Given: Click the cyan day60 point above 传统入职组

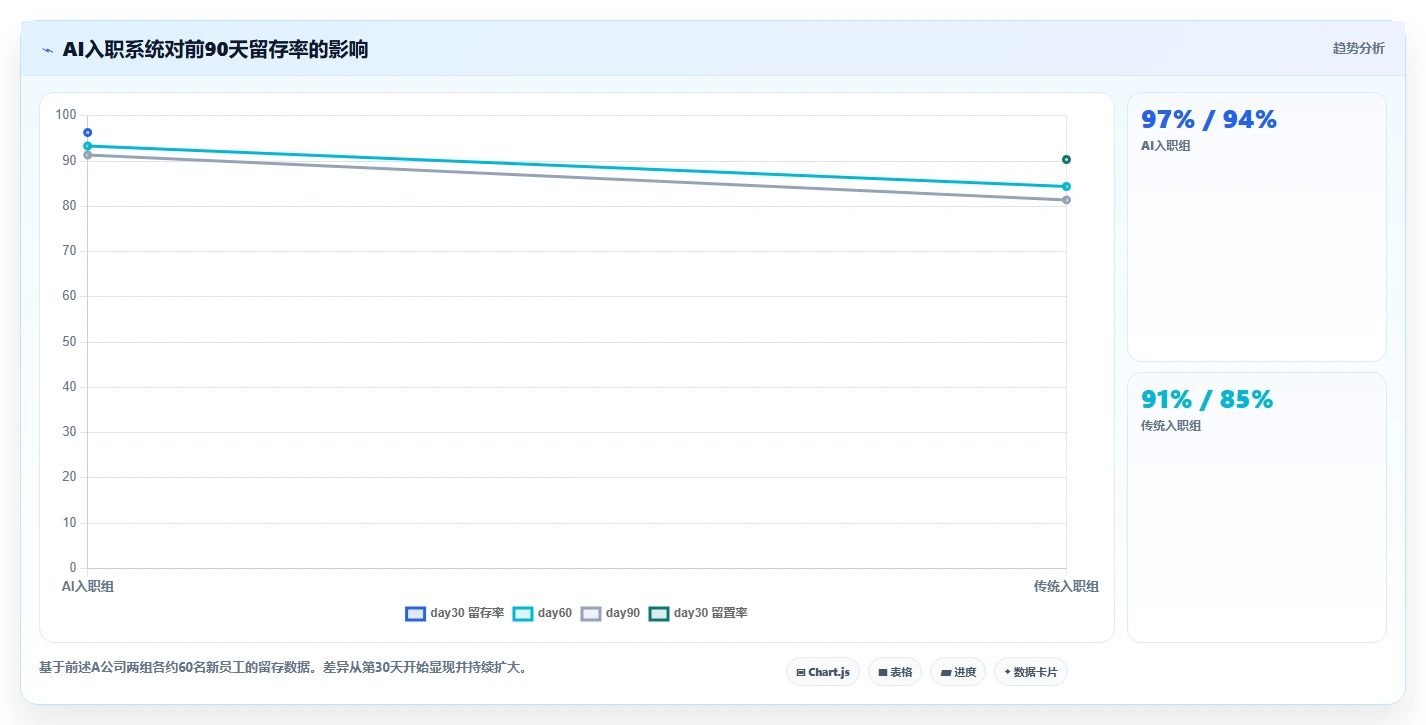Looking at the screenshot, I should [x=1066, y=186].
